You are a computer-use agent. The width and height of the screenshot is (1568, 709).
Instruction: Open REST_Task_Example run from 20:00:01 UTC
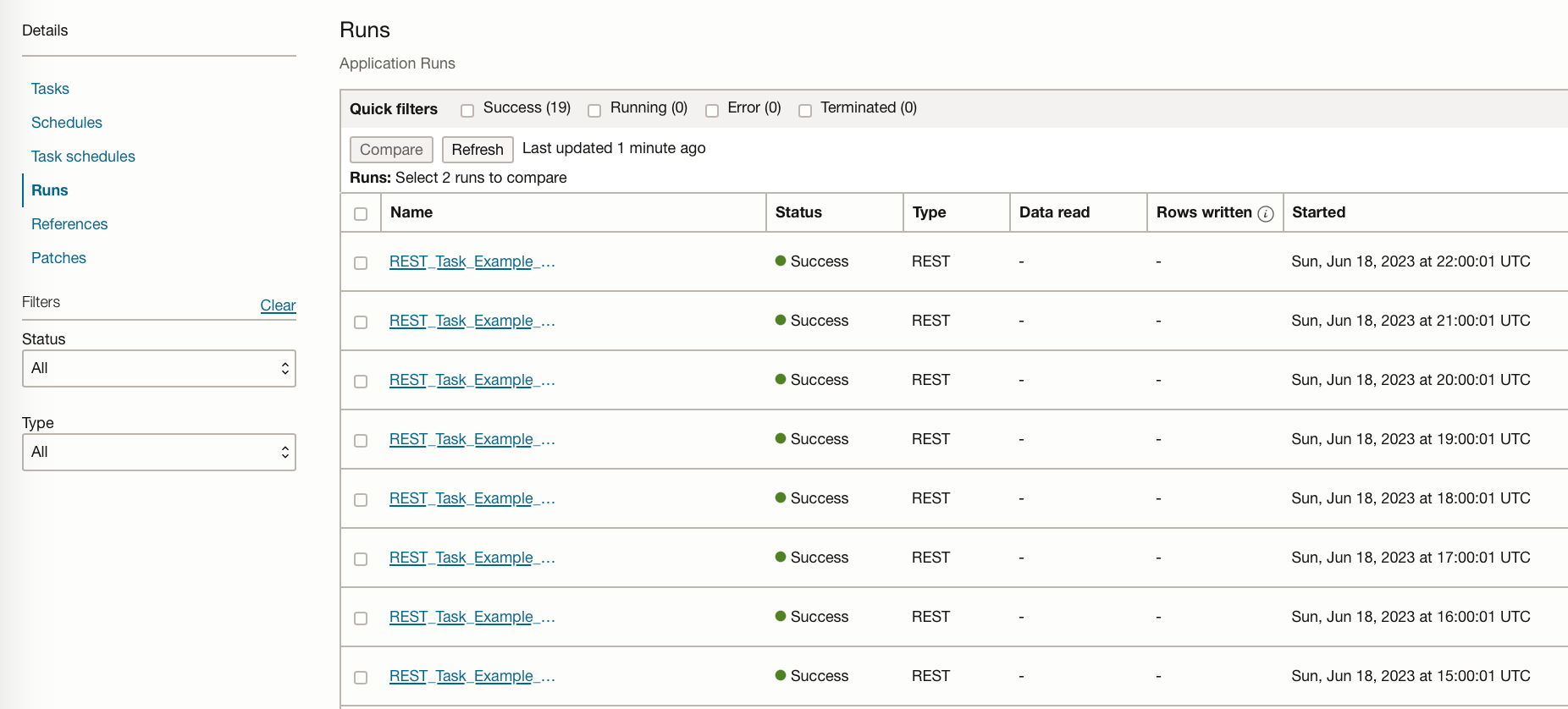click(x=472, y=380)
